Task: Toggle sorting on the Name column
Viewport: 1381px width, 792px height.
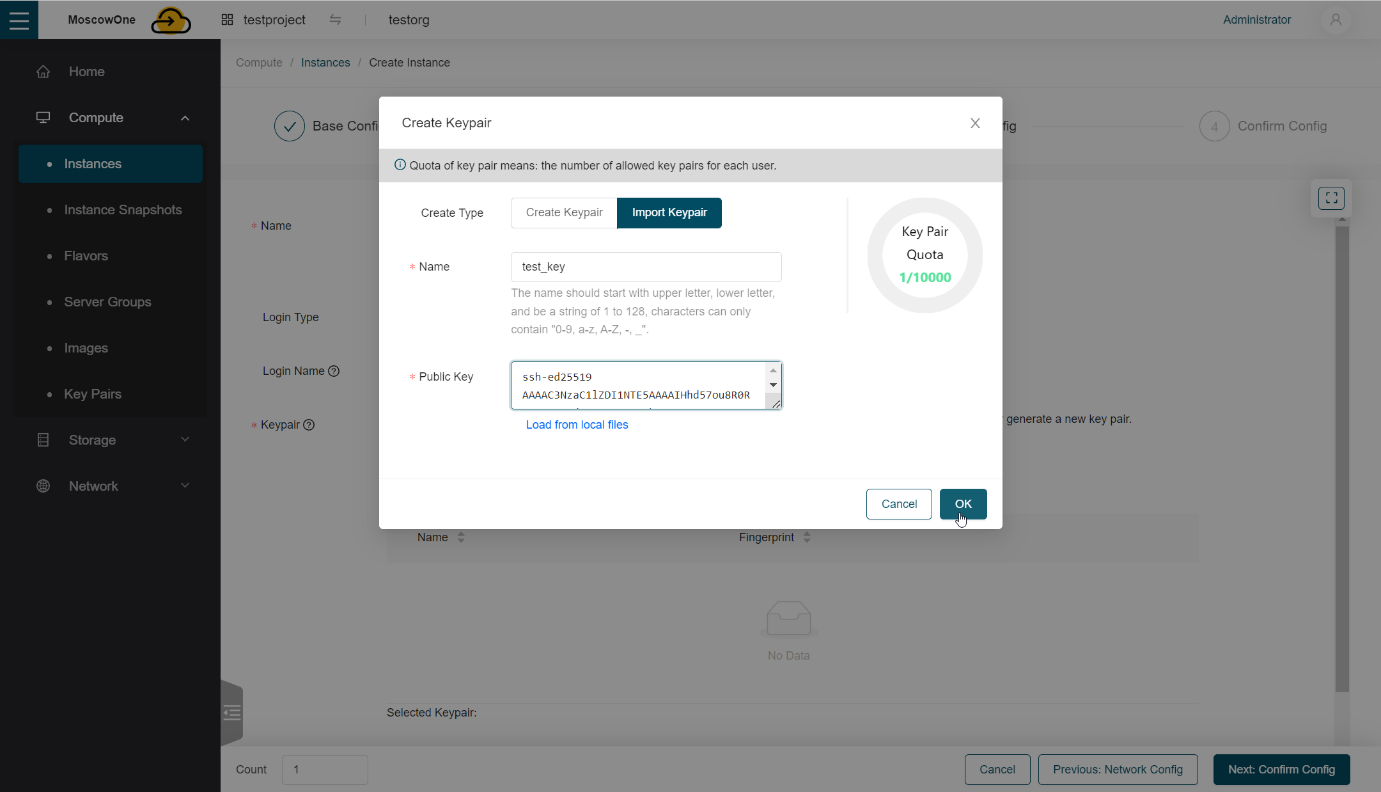Action: click(x=460, y=537)
